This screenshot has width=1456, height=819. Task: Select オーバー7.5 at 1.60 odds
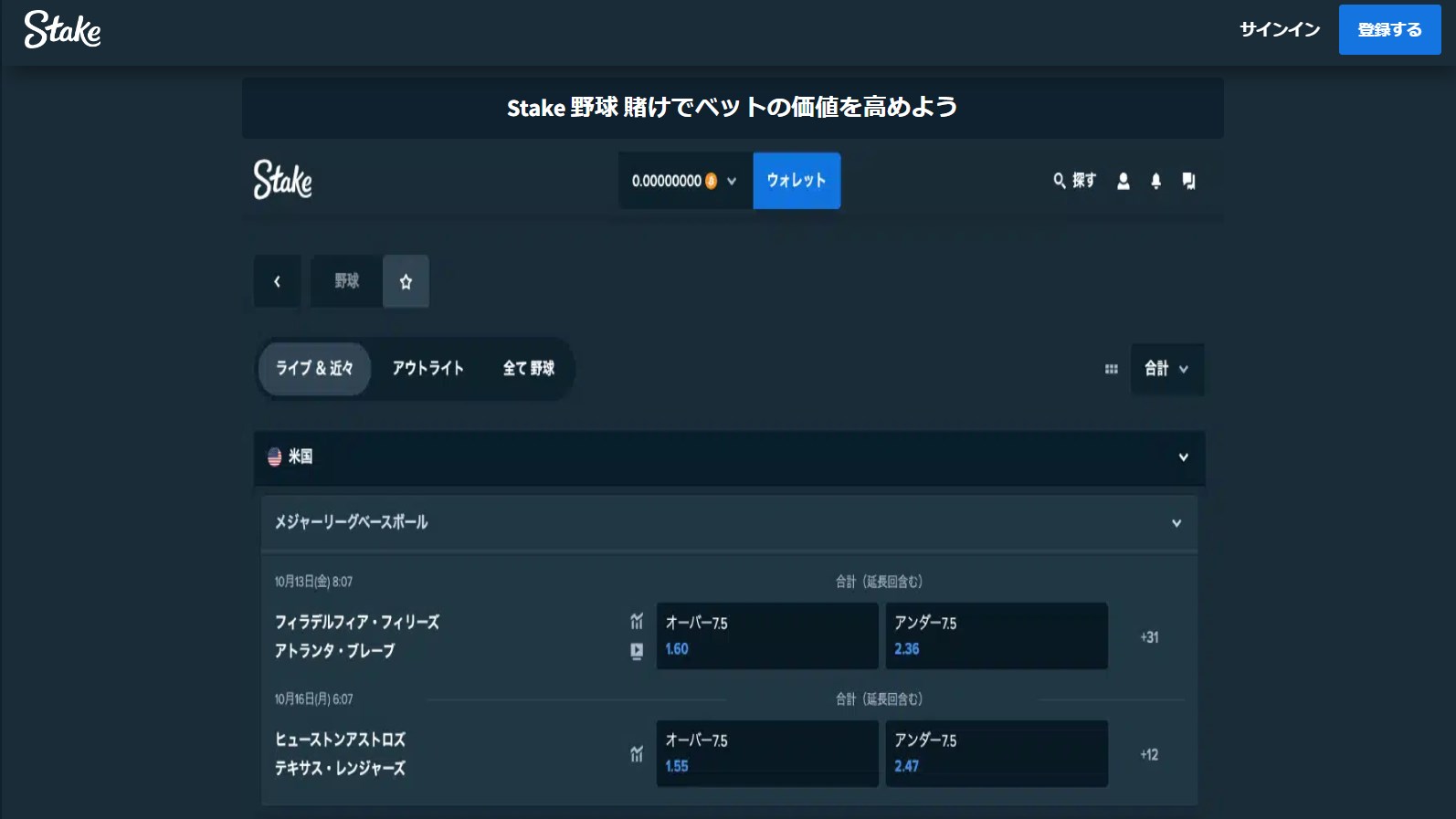[767, 635]
